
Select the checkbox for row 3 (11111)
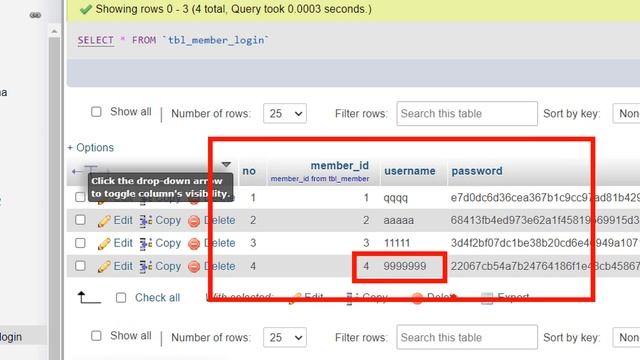pos(80,243)
